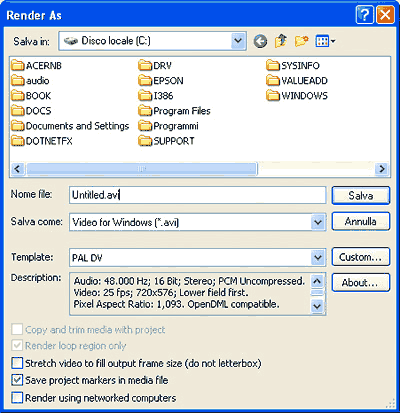Screen dimensions: 400x413
Task: Open the Custom template settings
Action: point(361,257)
